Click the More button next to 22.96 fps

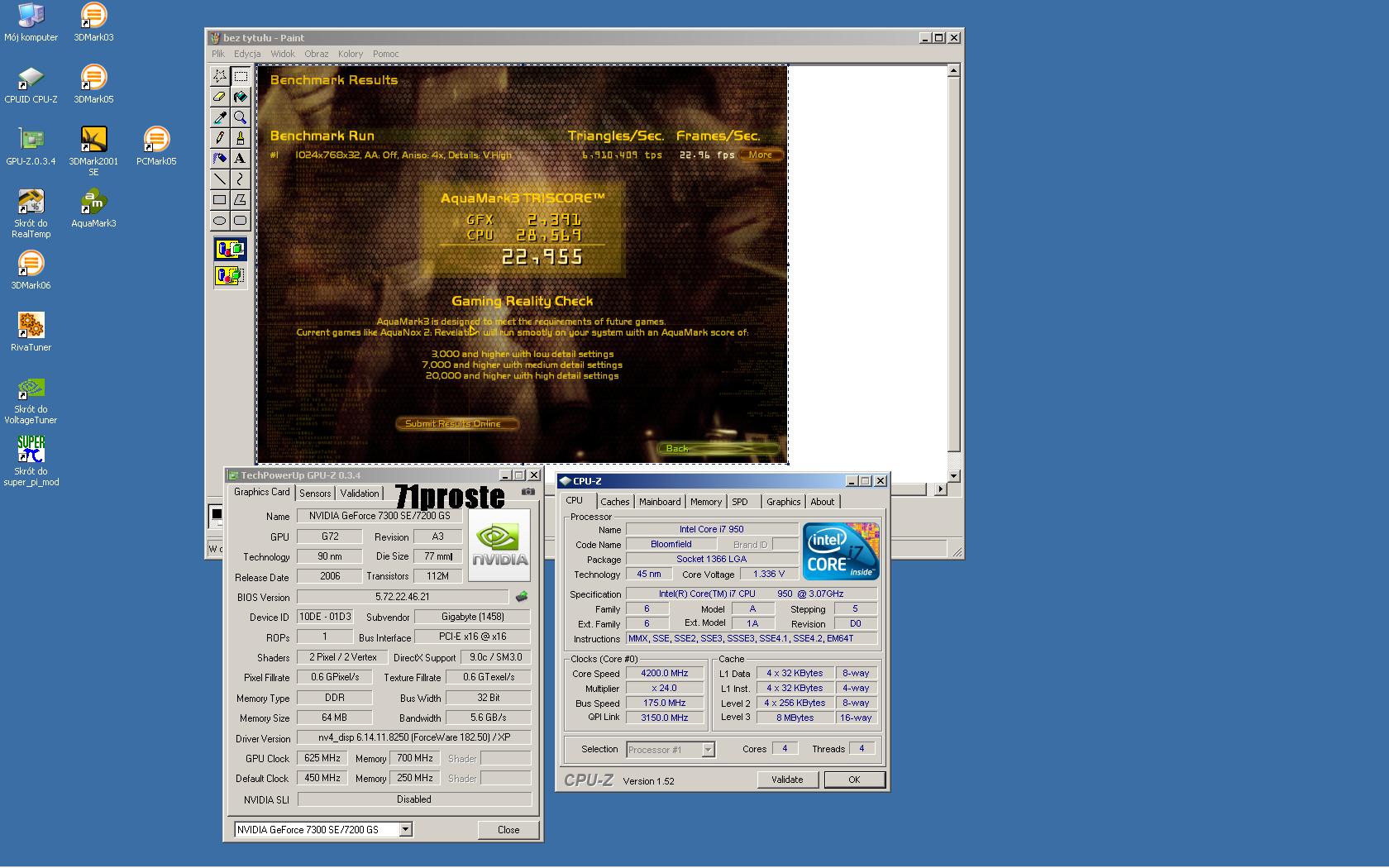click(761, 155)
